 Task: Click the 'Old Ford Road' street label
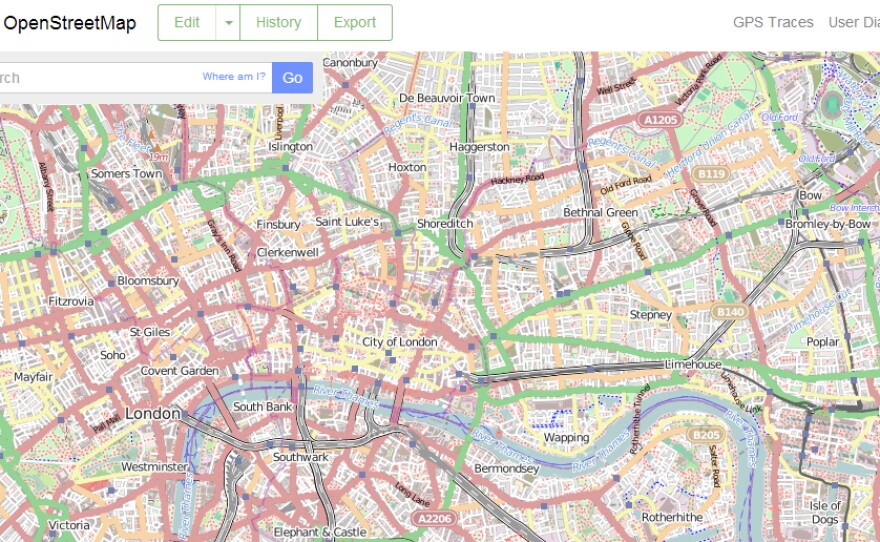pos(626,185)
